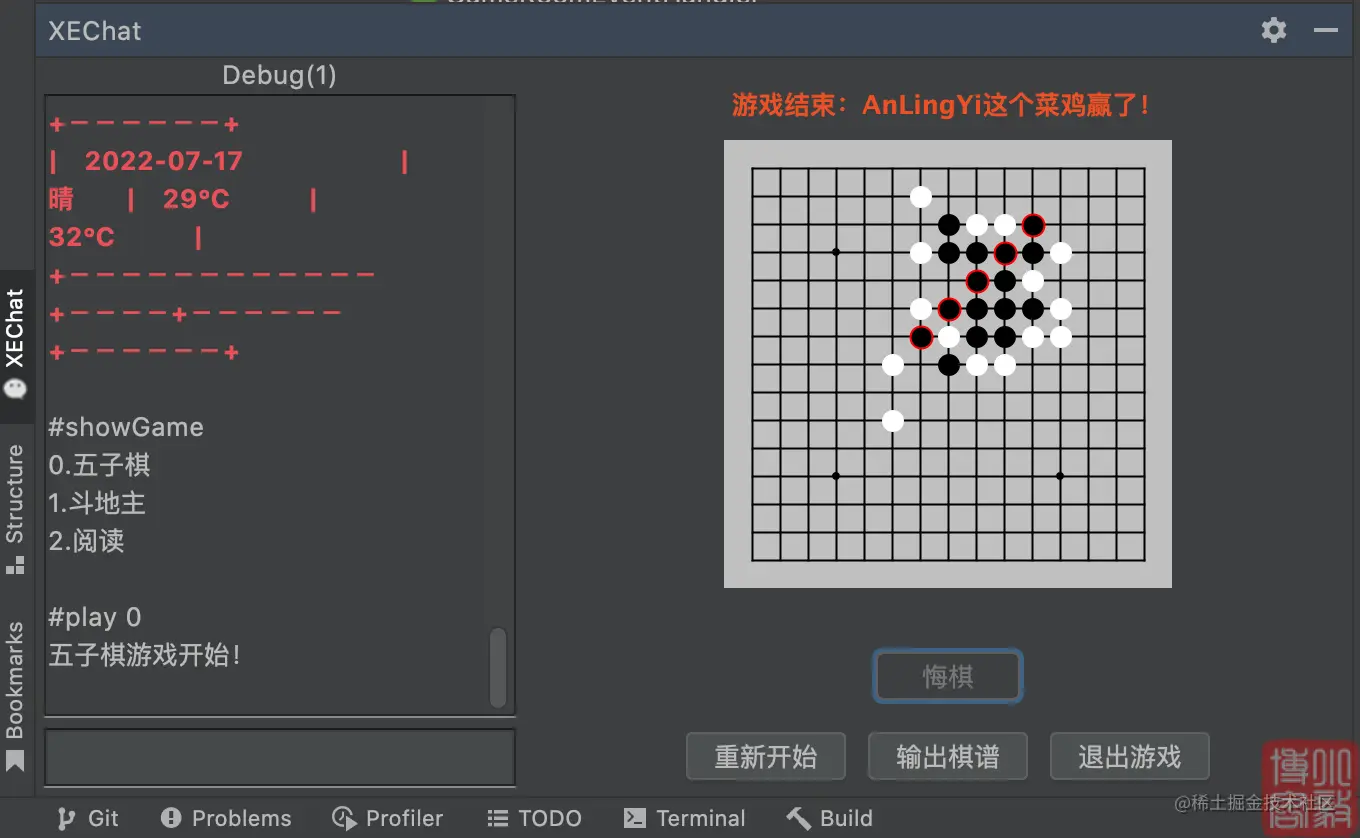Open the Git tool window
Viewport: 1360px width, 838px height.
point(88,818)
